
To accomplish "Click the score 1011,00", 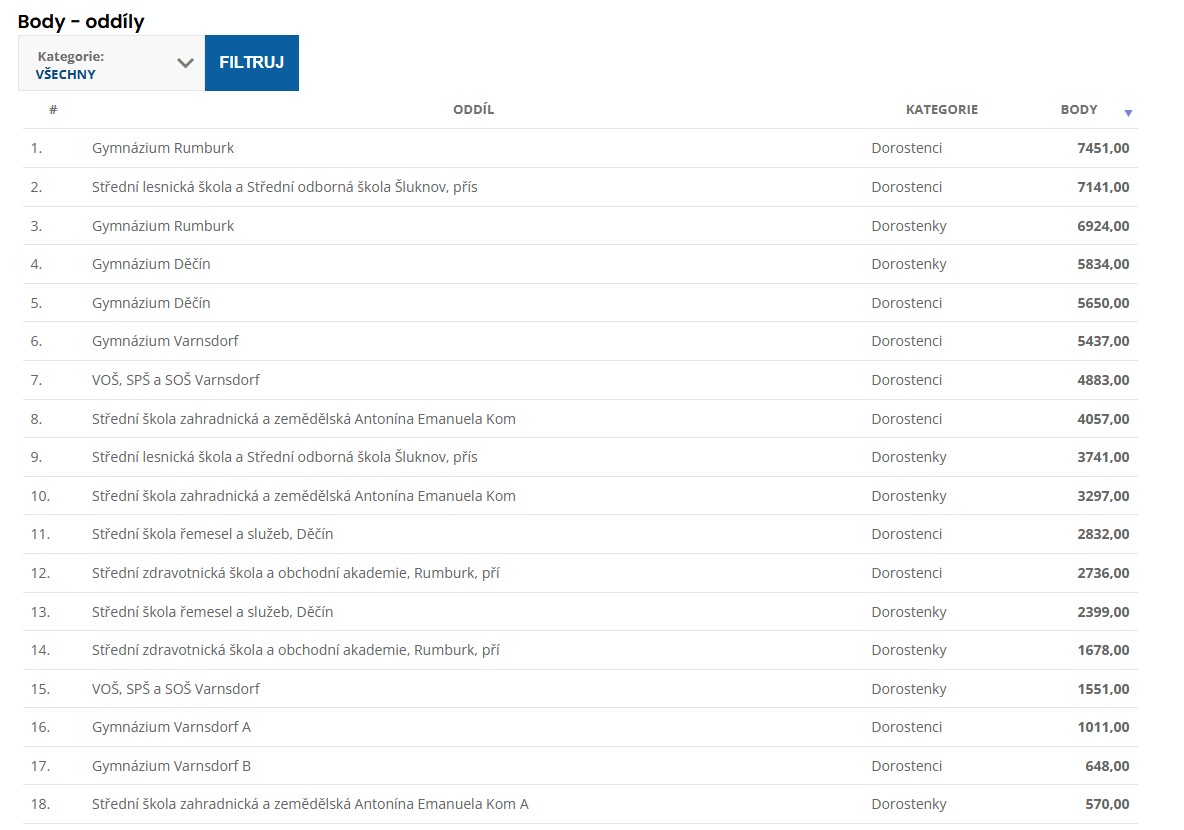I will [1103, 727].
